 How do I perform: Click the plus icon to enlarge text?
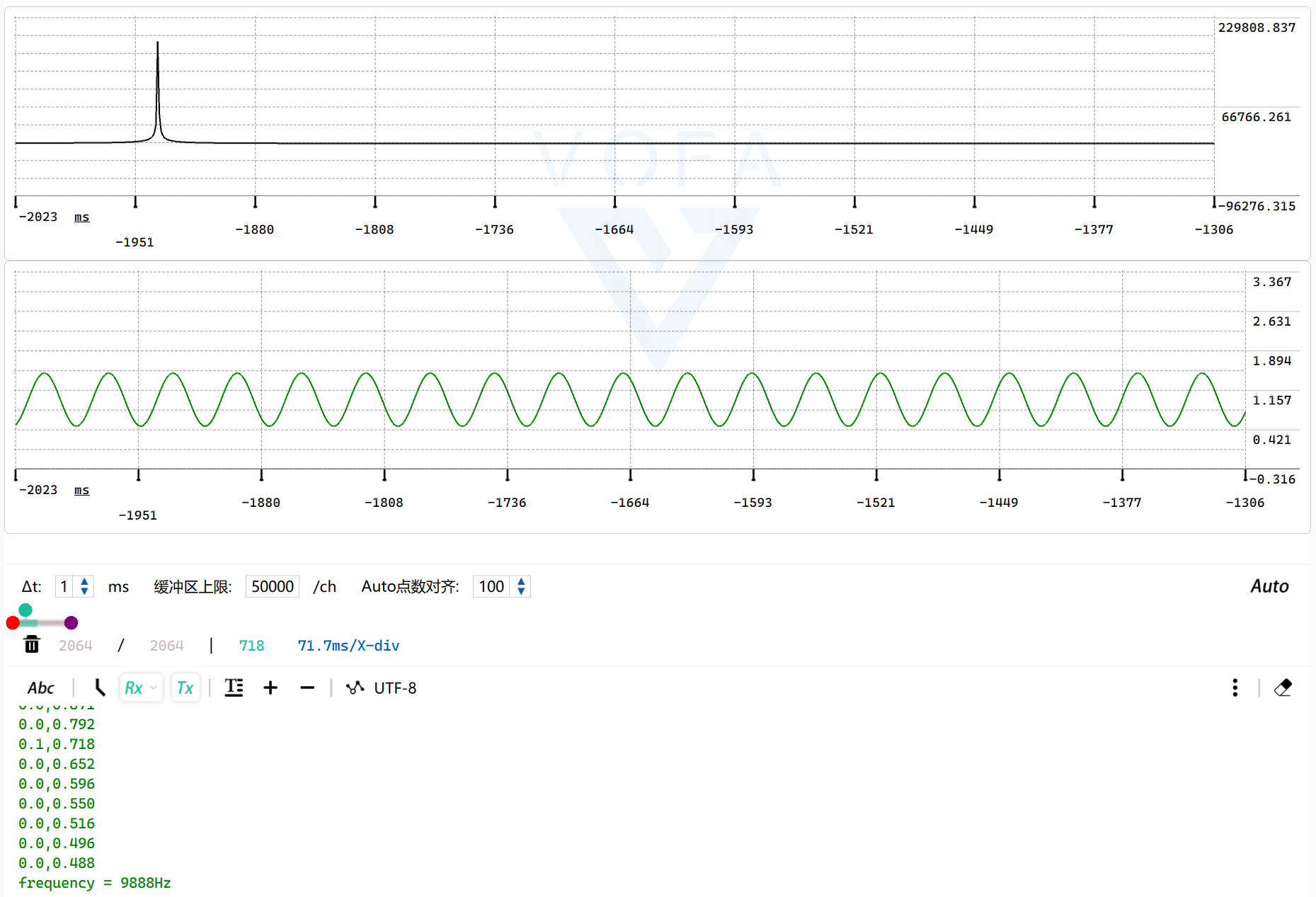270,687
